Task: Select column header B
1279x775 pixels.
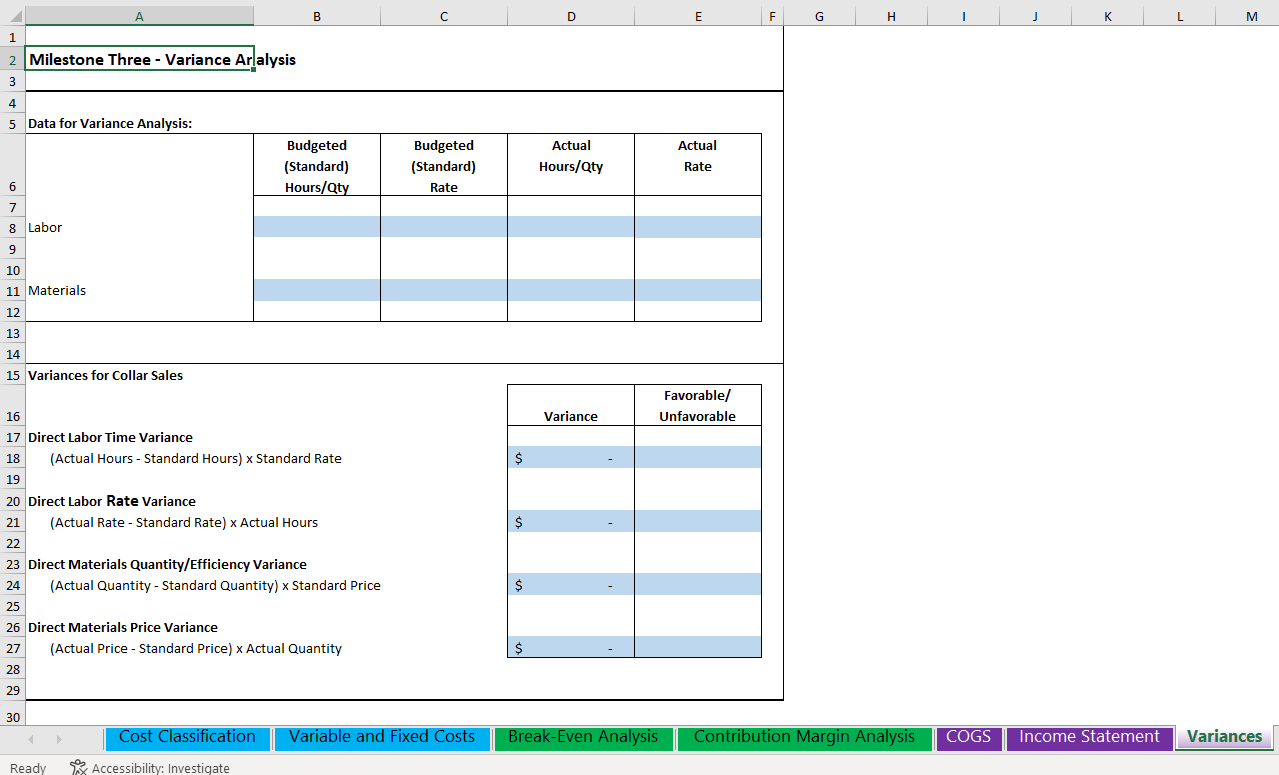Action: [x=316, y=16]
